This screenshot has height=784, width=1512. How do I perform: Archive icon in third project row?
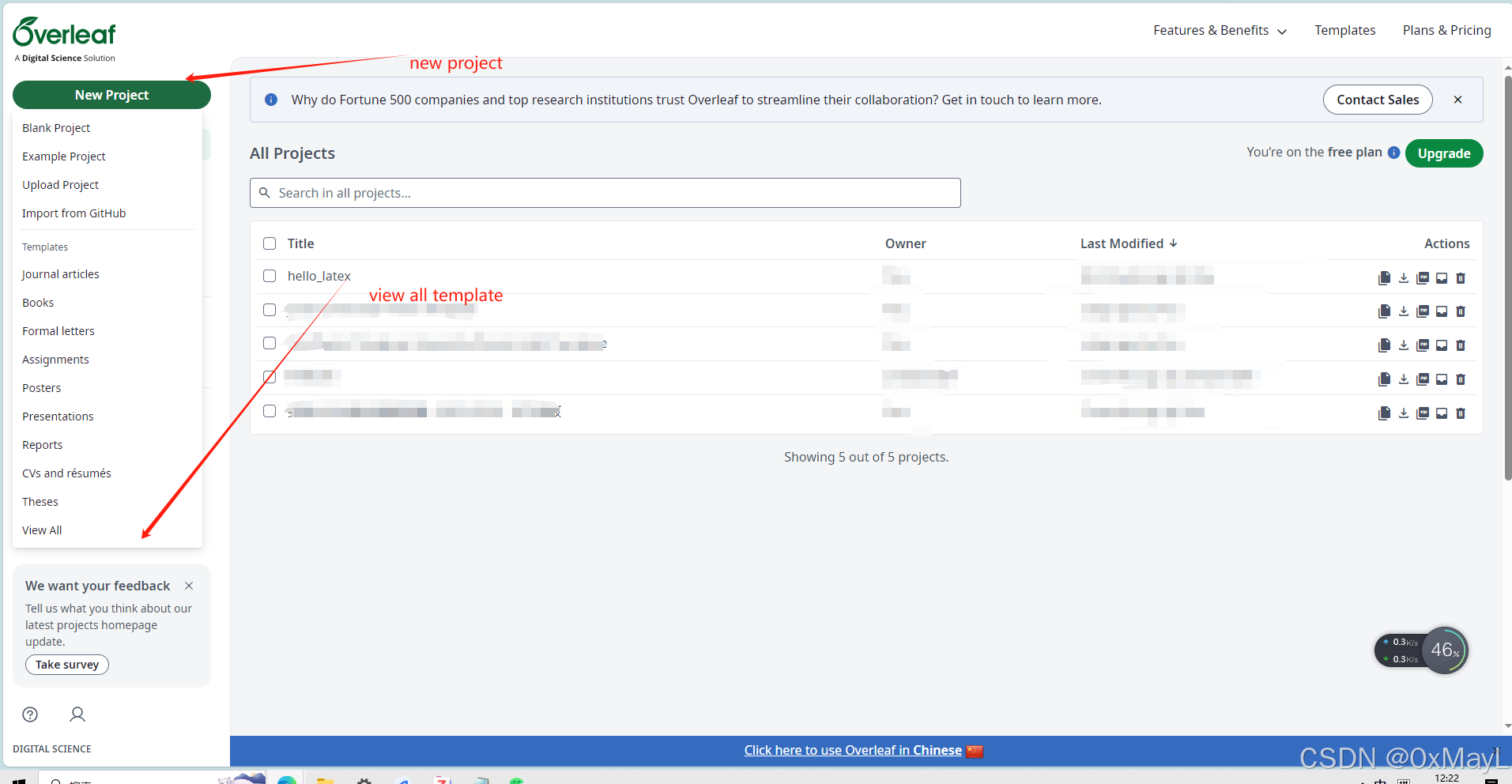pyautogui.click(x=1442, y=345)
